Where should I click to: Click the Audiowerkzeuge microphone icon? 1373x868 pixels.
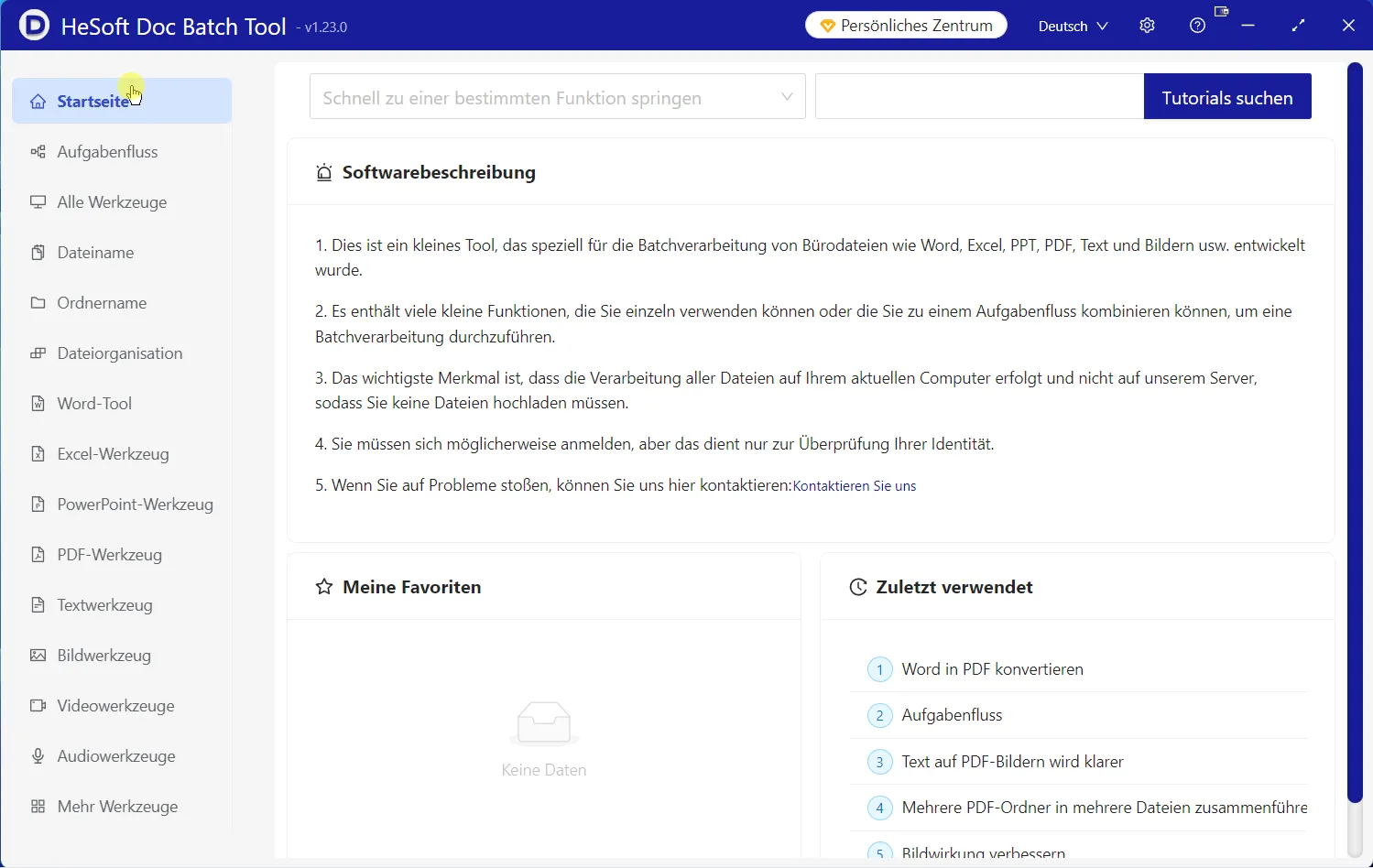[x=38, y=756]
